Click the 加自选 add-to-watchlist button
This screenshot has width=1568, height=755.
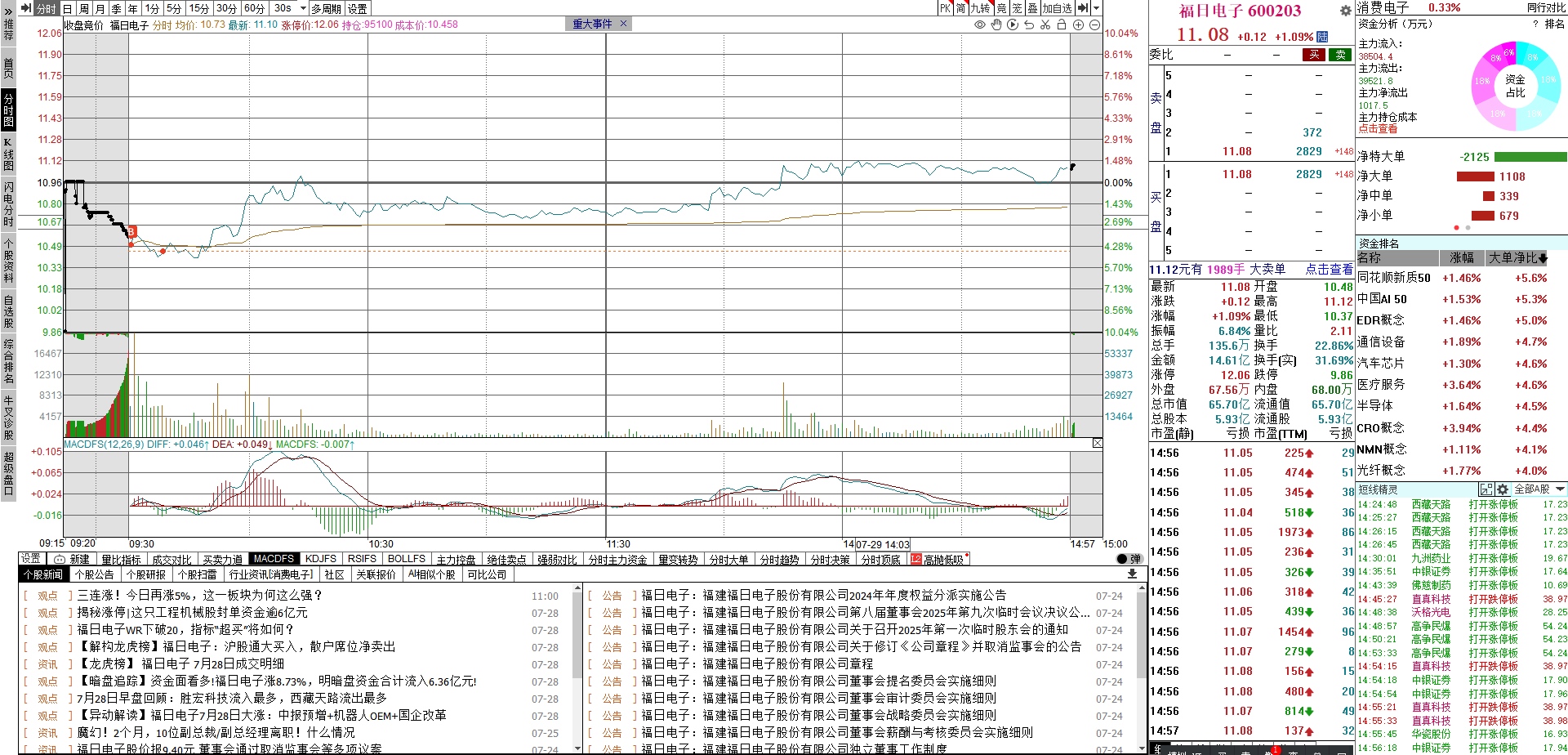pos(1057,8)
